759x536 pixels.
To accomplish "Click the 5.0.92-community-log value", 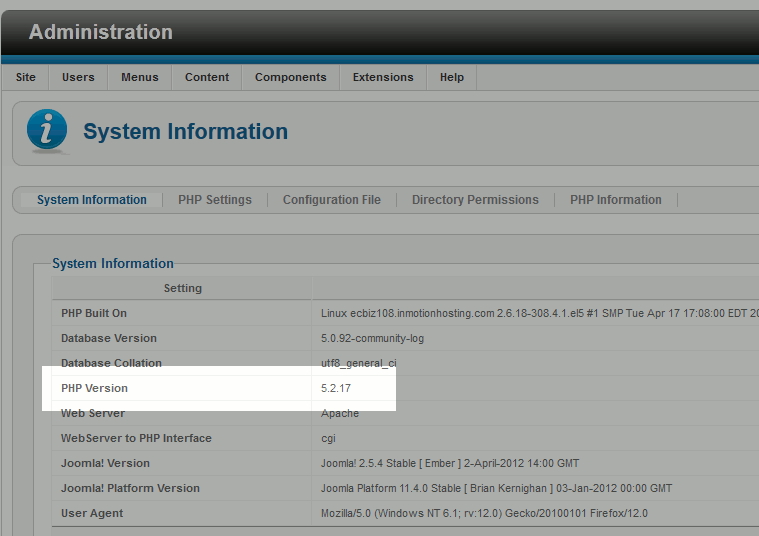I will pyautogui.click(x=372, y=338).
